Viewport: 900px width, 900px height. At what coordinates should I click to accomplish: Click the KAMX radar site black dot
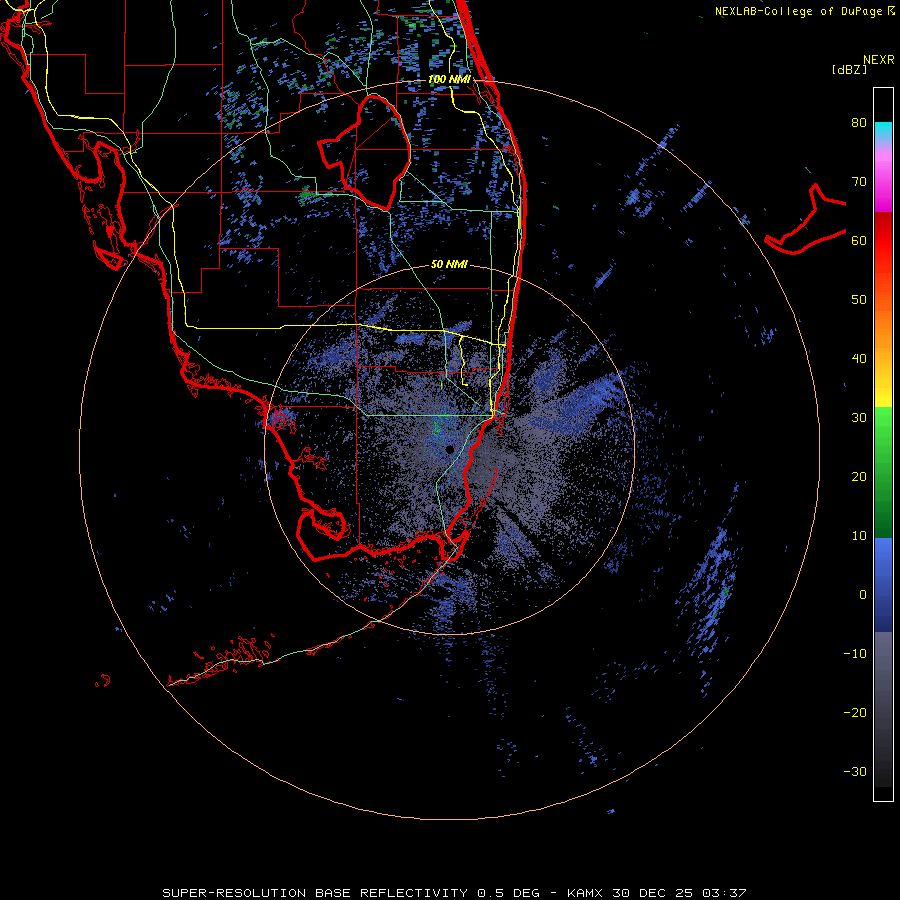pos(449,449)
